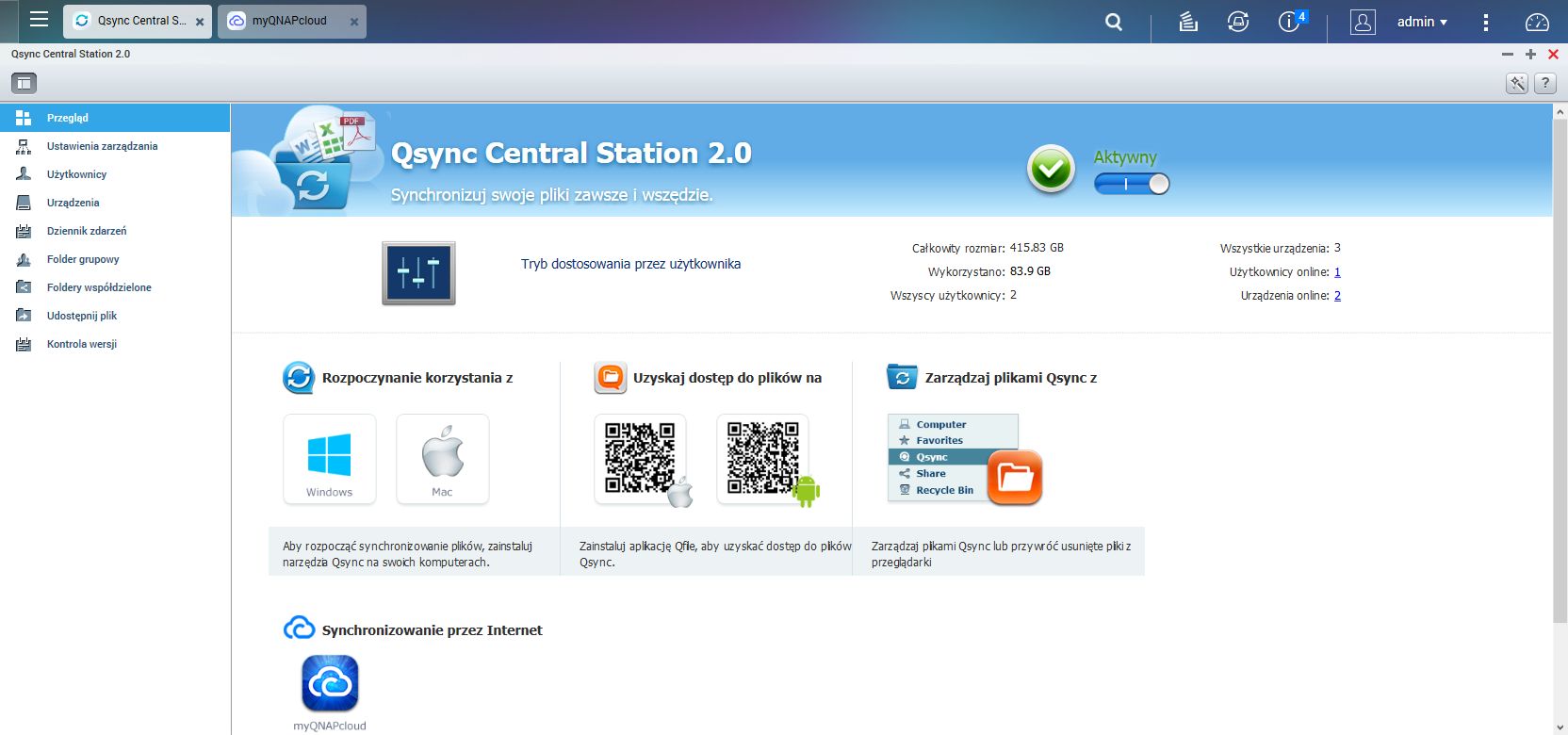This screenshot has height=735, width=1568.
Task: Open Udostępnij plik in the sidebar
Action: [x=115, y=316]
